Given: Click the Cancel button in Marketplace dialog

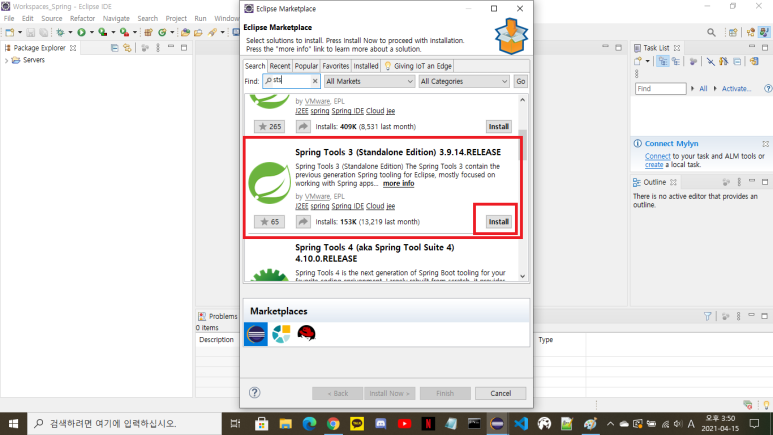Looking at the screenshot, I should pos(500,393).
